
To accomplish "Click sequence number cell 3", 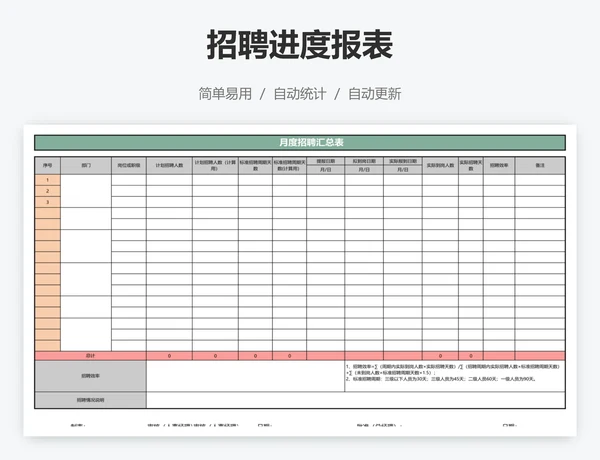I will tap(47, 202).
